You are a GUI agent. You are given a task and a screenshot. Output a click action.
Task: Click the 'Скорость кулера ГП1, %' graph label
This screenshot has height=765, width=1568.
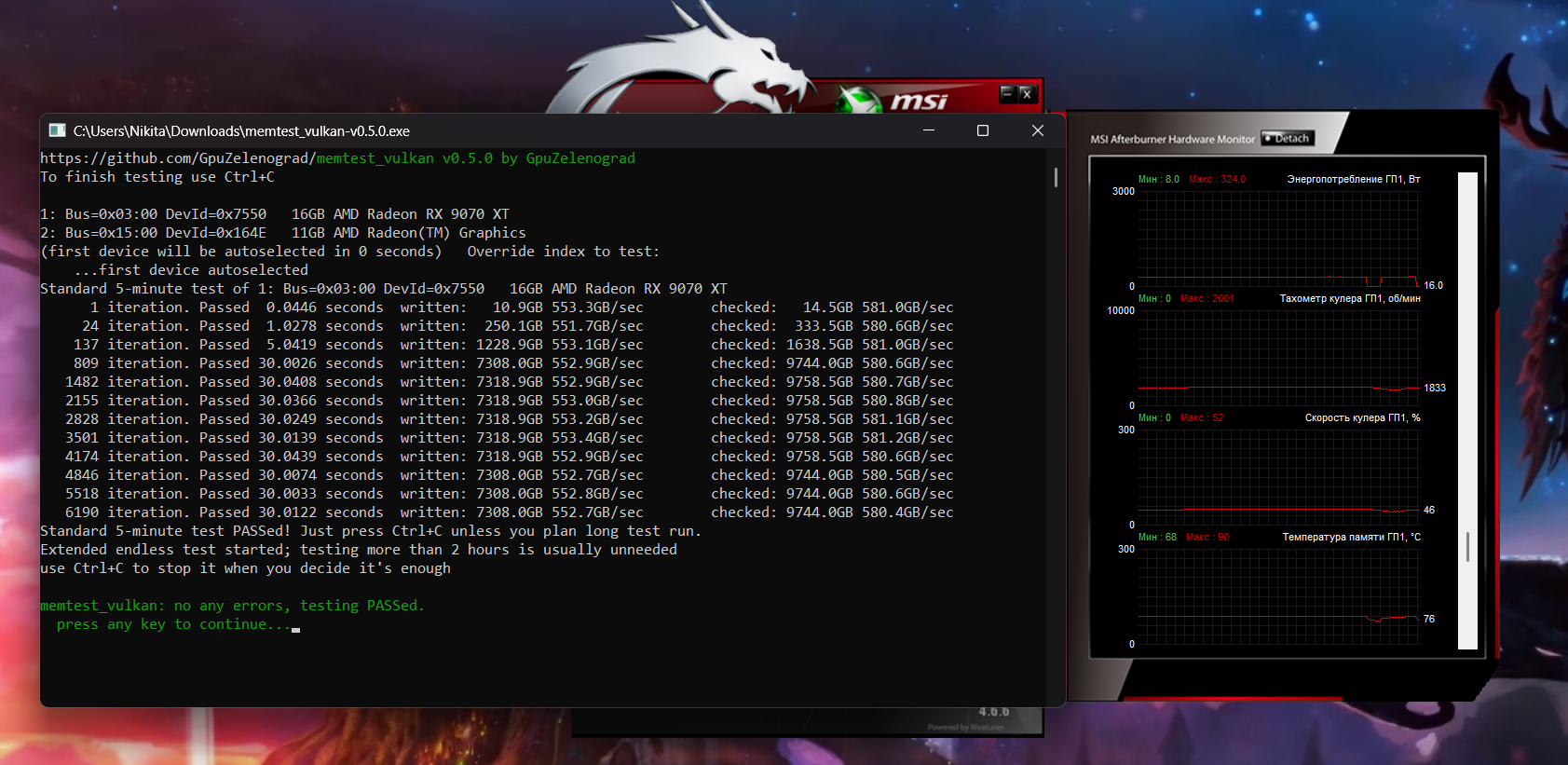point(1363,417)
